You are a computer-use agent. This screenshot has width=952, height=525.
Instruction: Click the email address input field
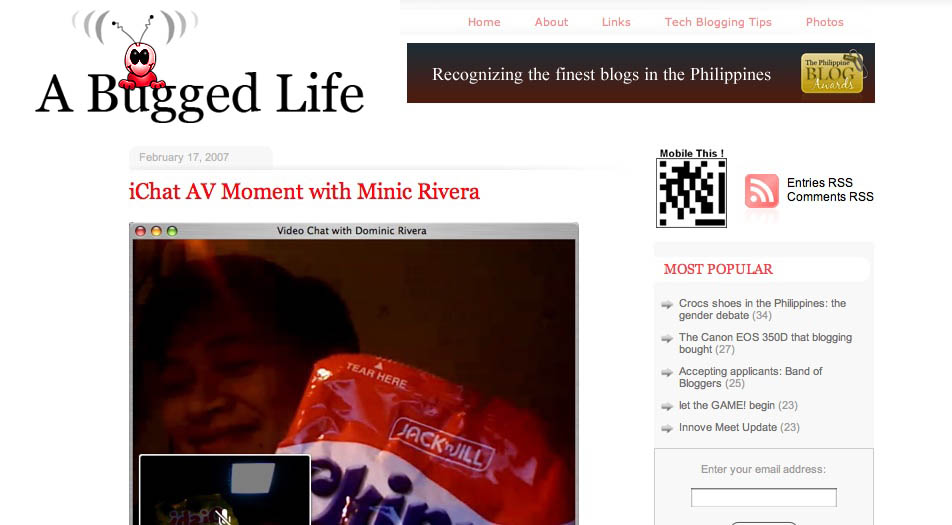pos(764,497)
